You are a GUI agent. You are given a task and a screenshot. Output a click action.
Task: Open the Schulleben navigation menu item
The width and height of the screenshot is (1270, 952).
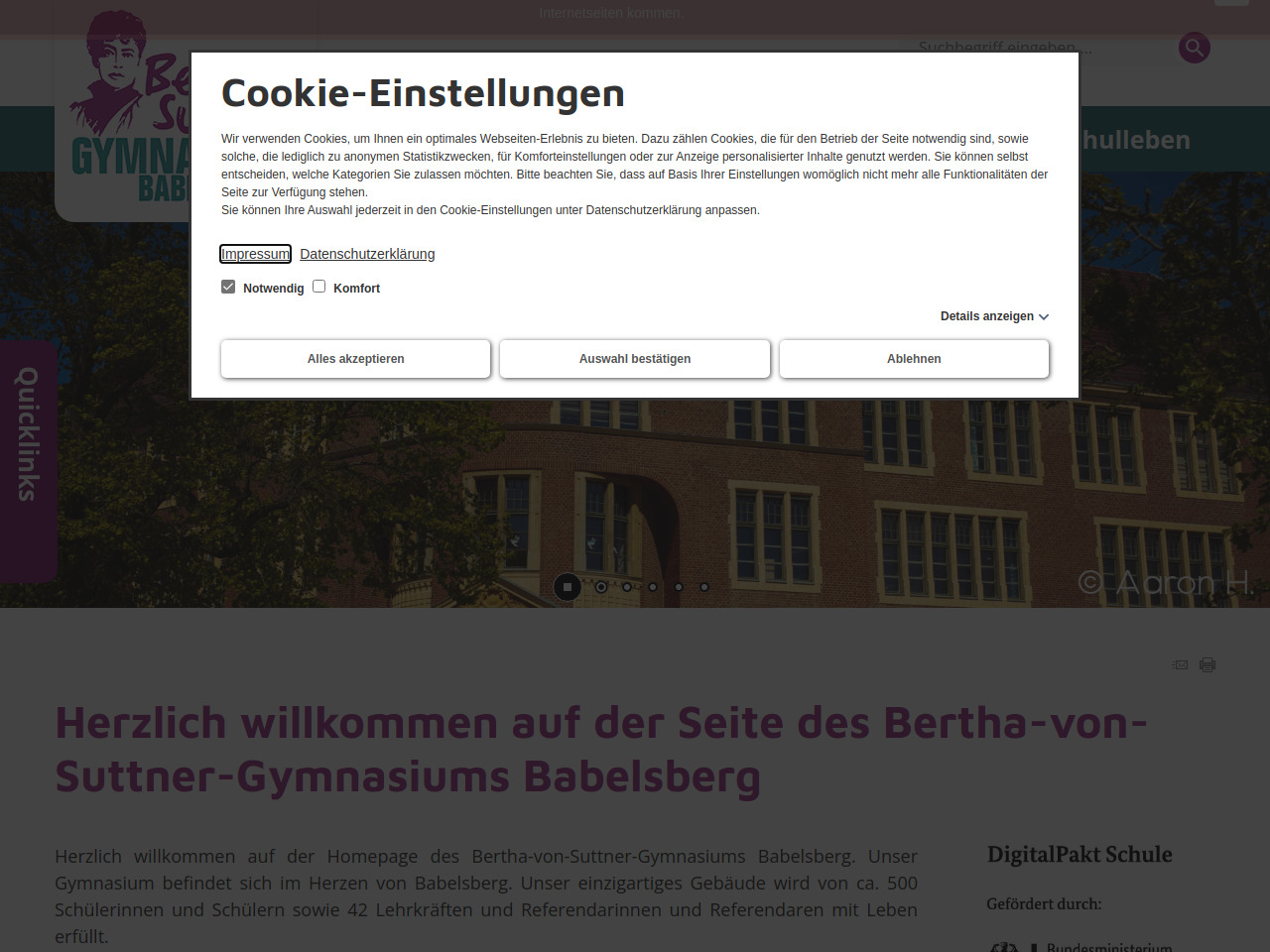point(1136,140)
